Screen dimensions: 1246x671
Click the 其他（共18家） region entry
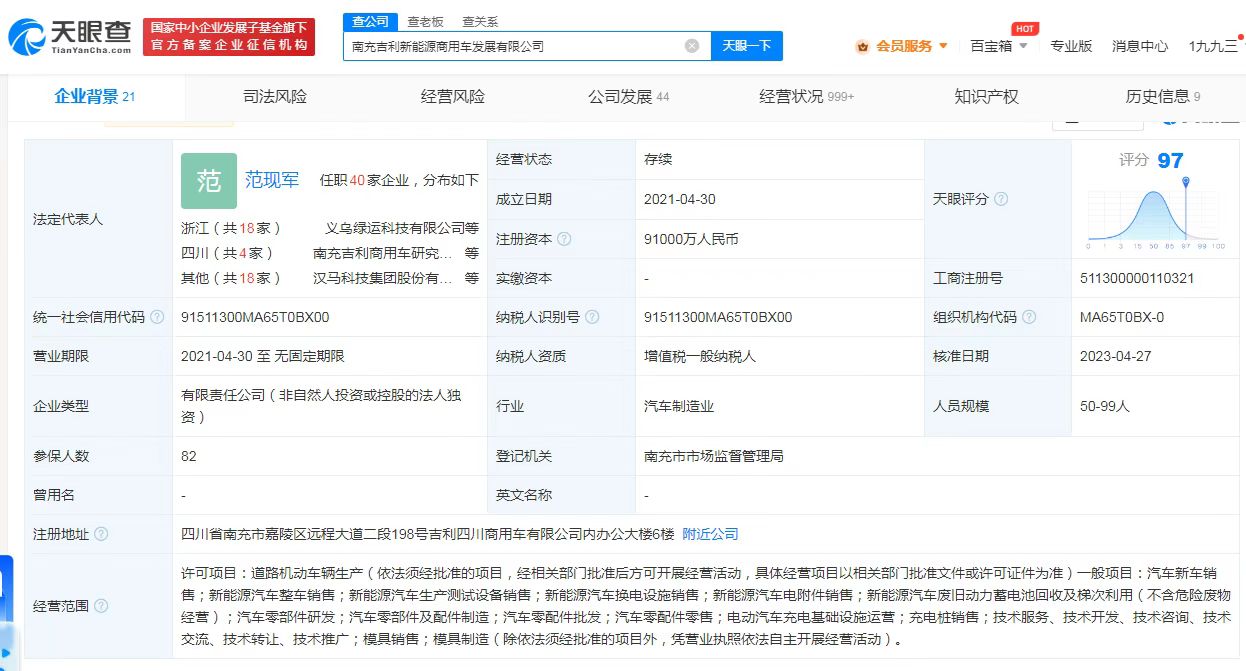pyautogui.click(x=231, y=278)
